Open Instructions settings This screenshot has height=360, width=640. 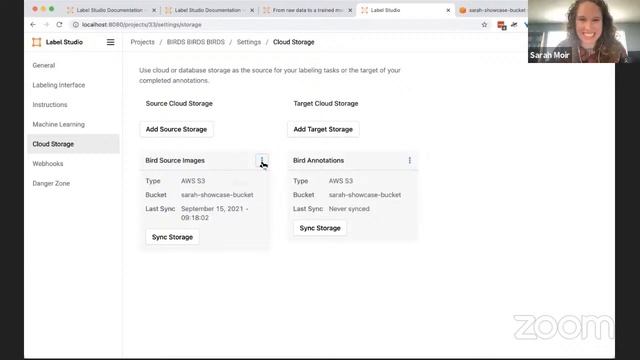[x=73, y=104]
